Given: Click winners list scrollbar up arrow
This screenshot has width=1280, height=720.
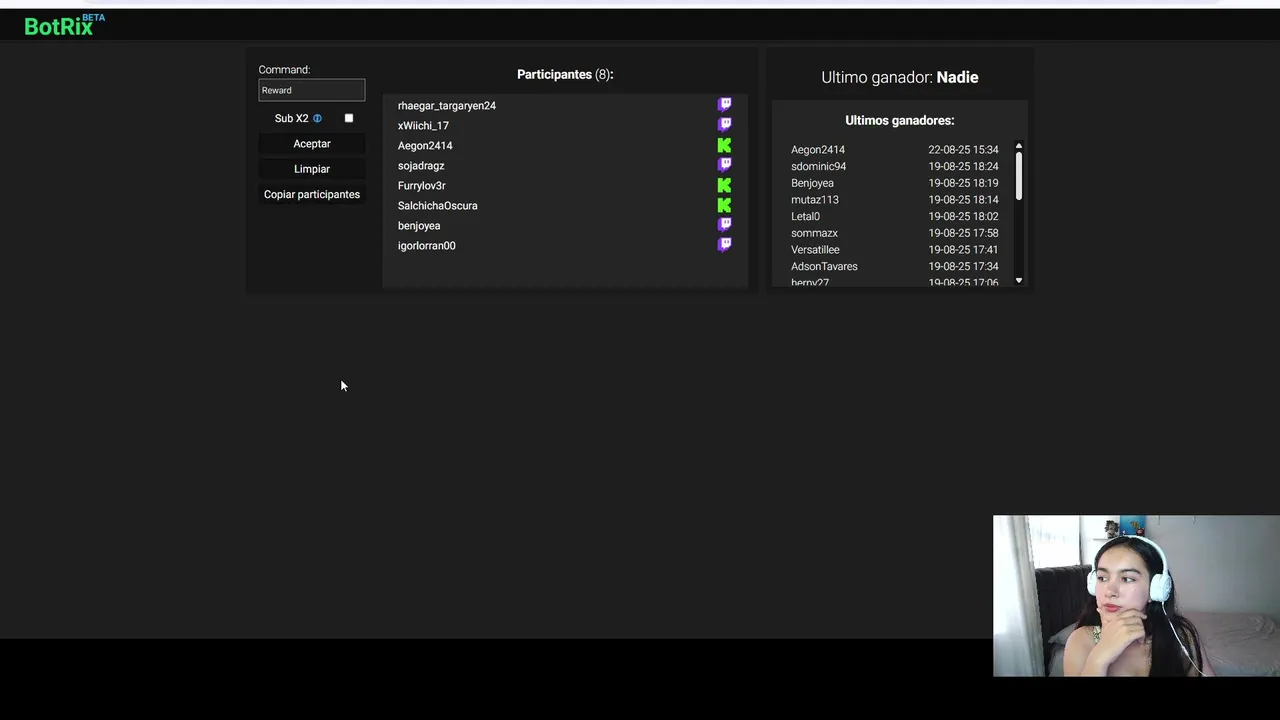Looking at the screenshot, I should click(1019, 147).
